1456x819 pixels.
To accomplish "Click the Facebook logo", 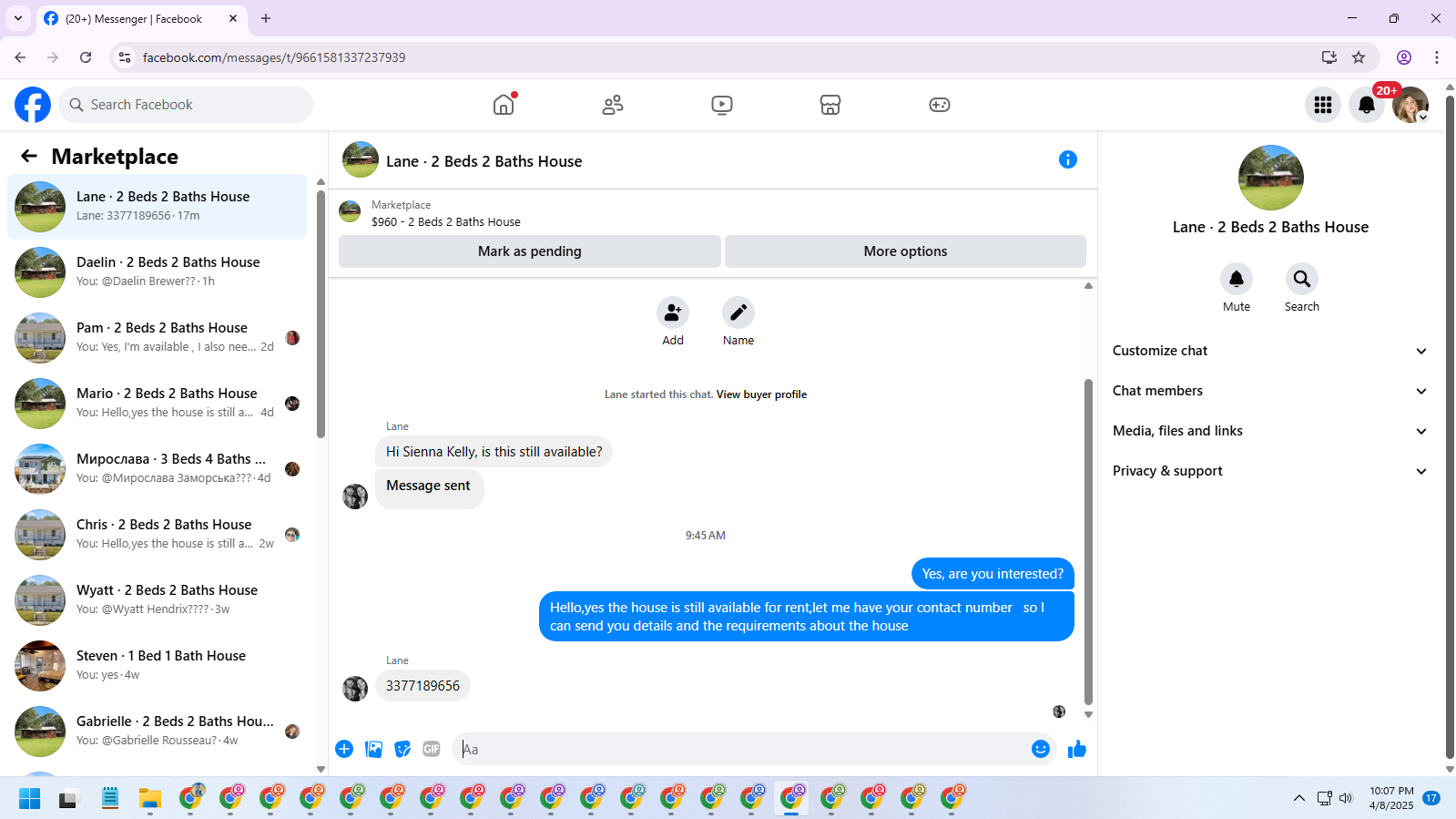I will click(33, 105).
